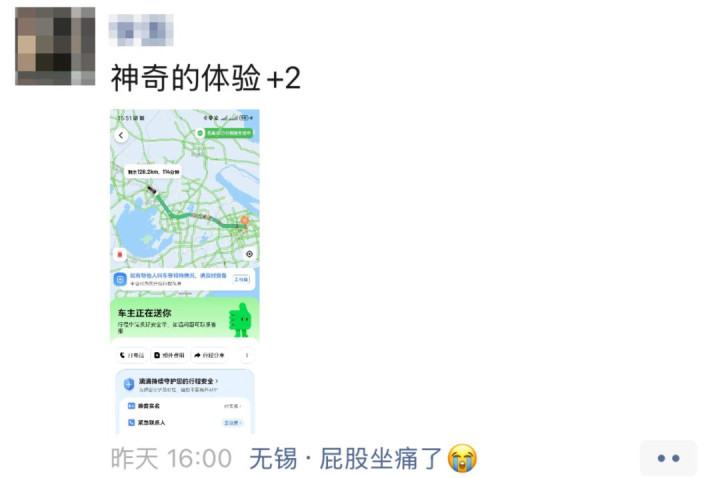
Task: Tap the green thumbs-up mascot
Action: 240,320
